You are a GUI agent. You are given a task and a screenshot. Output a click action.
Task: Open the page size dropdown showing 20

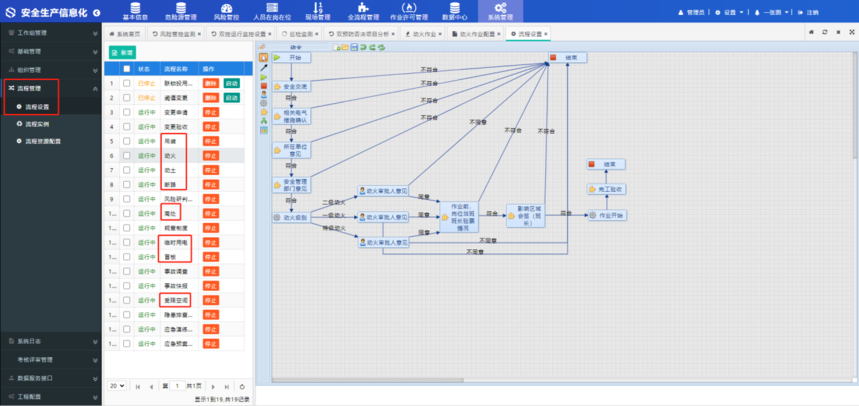tap(117, 385)
